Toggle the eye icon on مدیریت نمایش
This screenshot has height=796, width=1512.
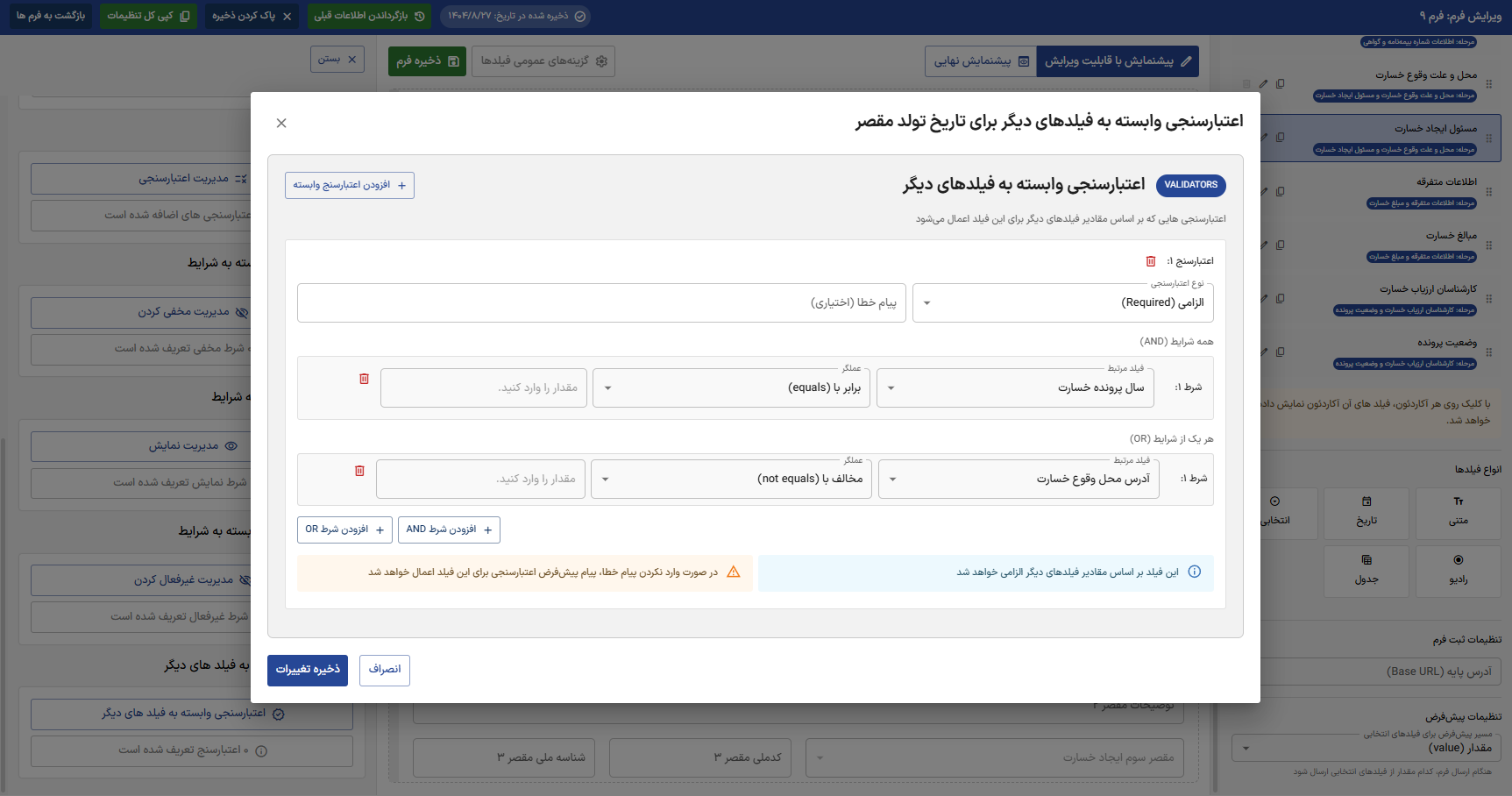(231, 445)
